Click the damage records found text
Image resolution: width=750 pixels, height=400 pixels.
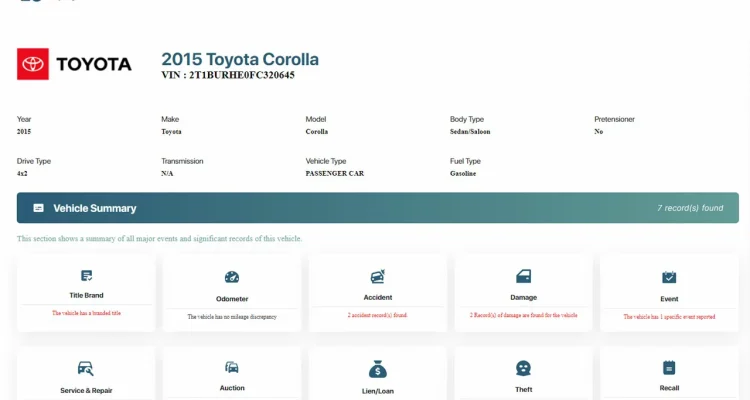click(x=523, y=315)
